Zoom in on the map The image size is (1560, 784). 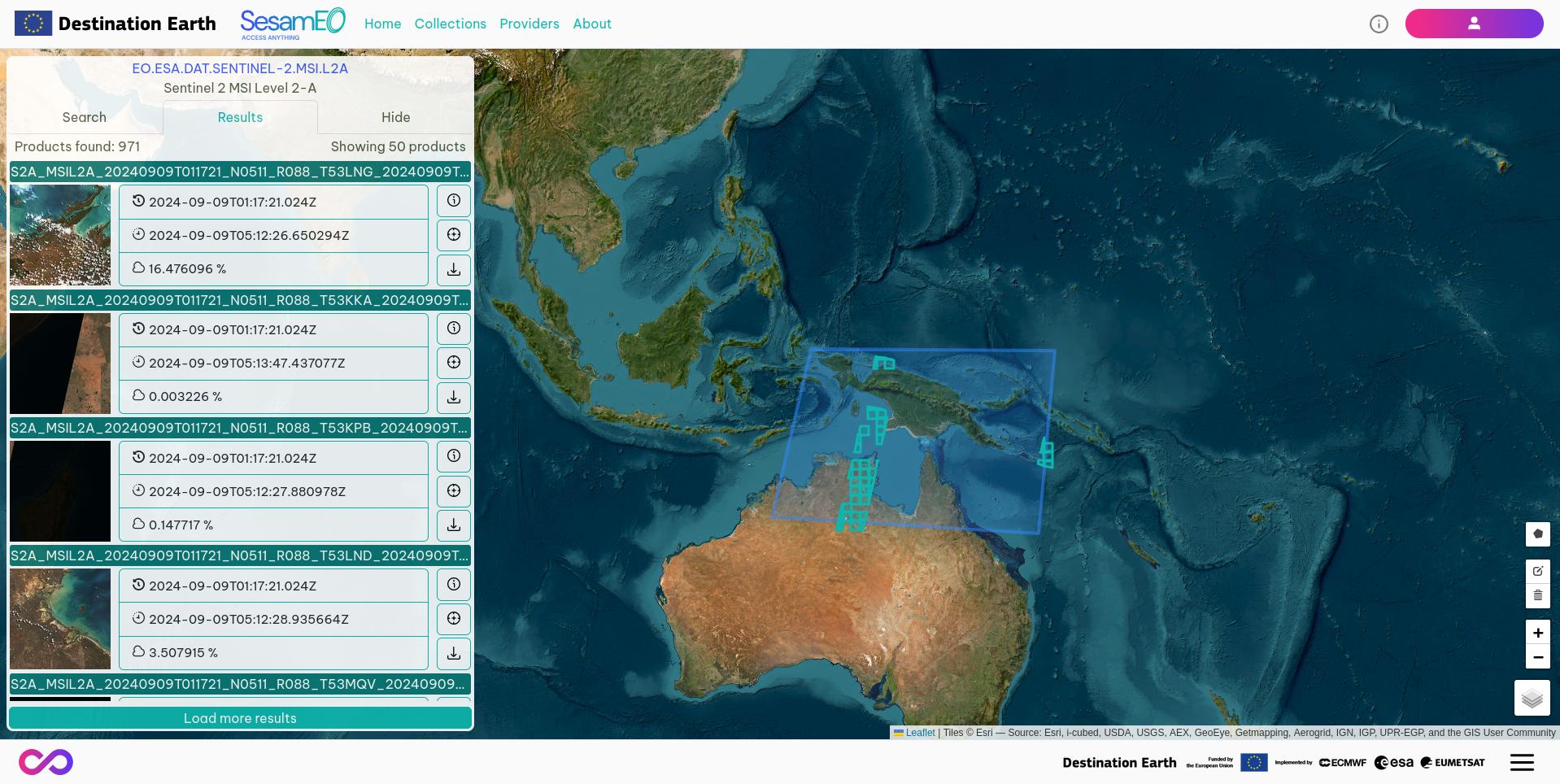(x=1537, y=633)
